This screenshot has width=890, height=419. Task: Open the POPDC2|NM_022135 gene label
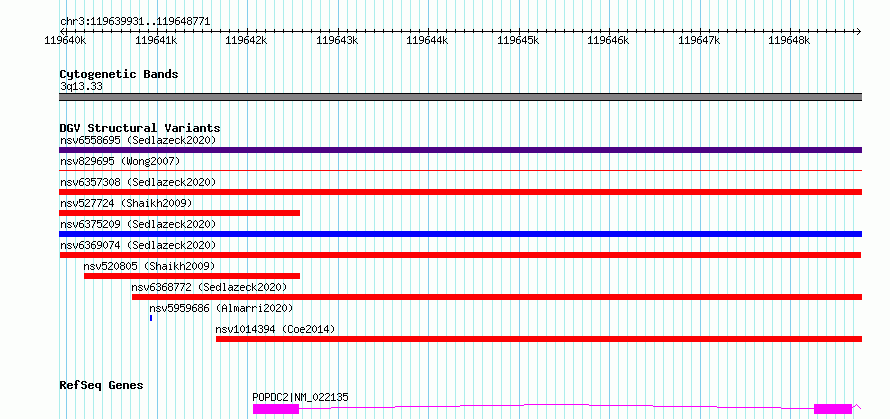pyautogui.click(x=300, y=397)
